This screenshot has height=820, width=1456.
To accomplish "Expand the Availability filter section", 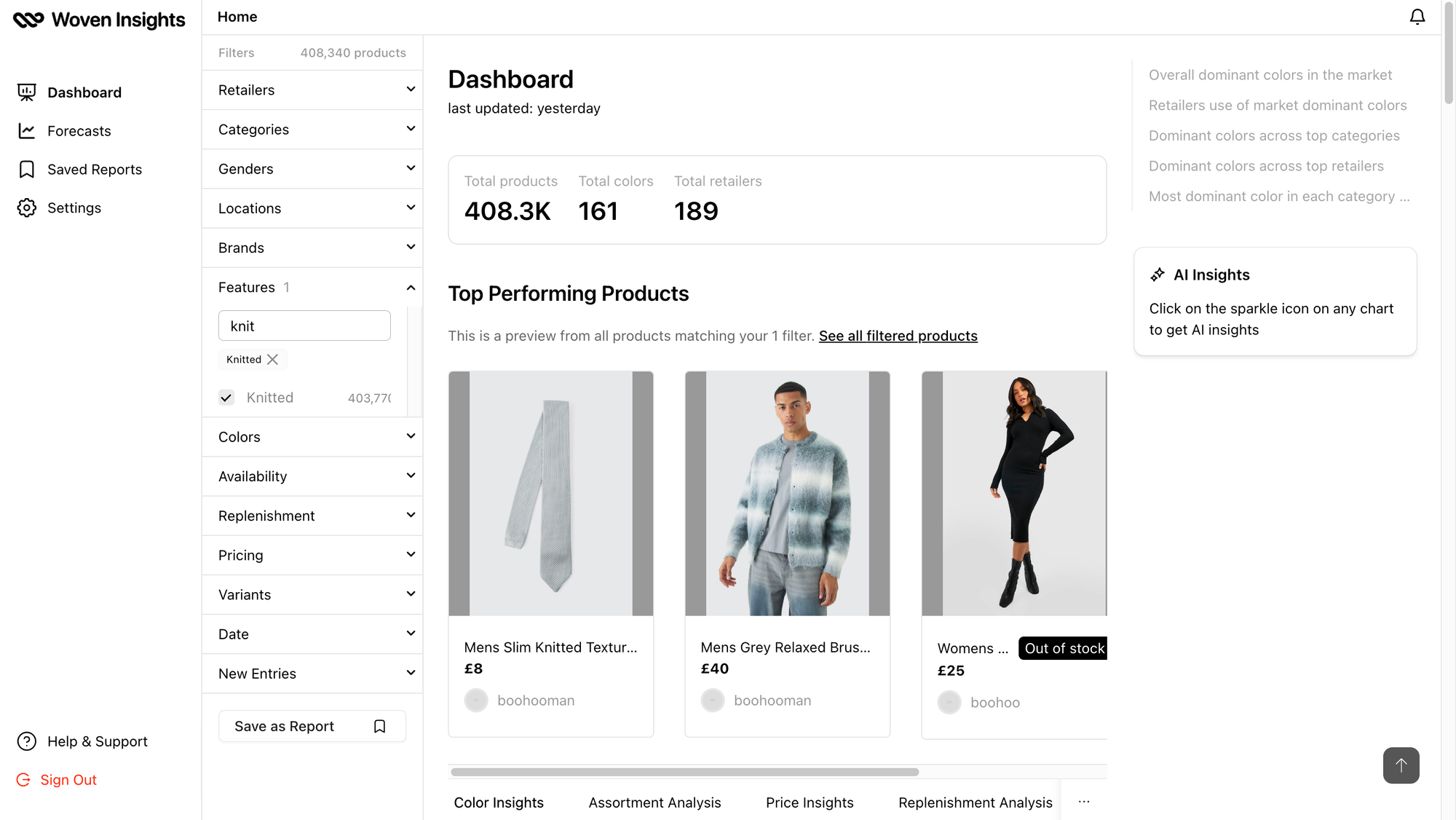I will tap(312, 476).
